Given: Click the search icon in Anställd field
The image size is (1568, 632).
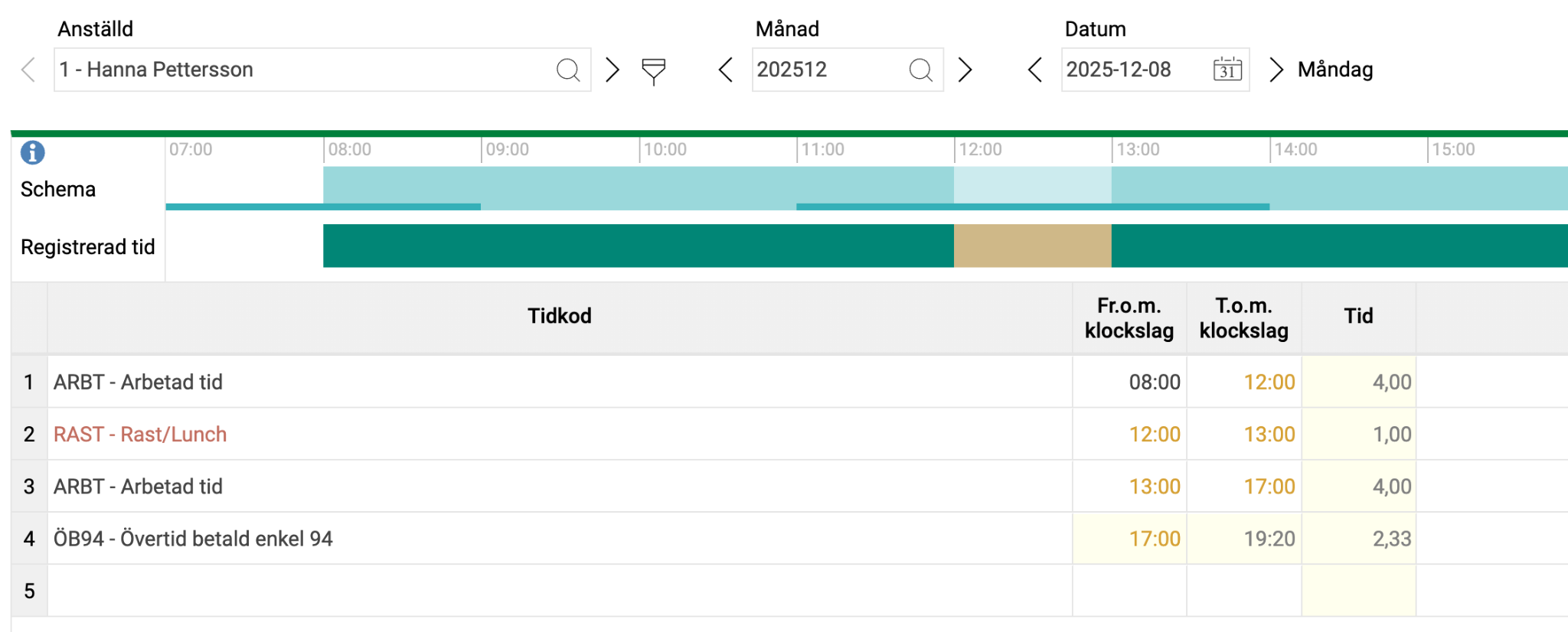Looking at the screenshot, I should click(567, 70).
